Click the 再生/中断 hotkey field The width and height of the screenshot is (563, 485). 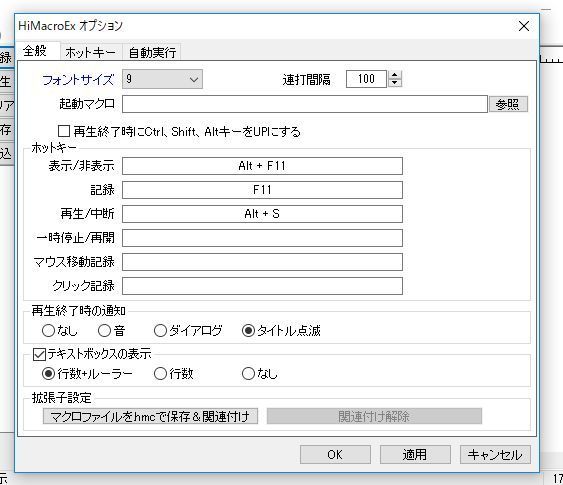[262, 214]
